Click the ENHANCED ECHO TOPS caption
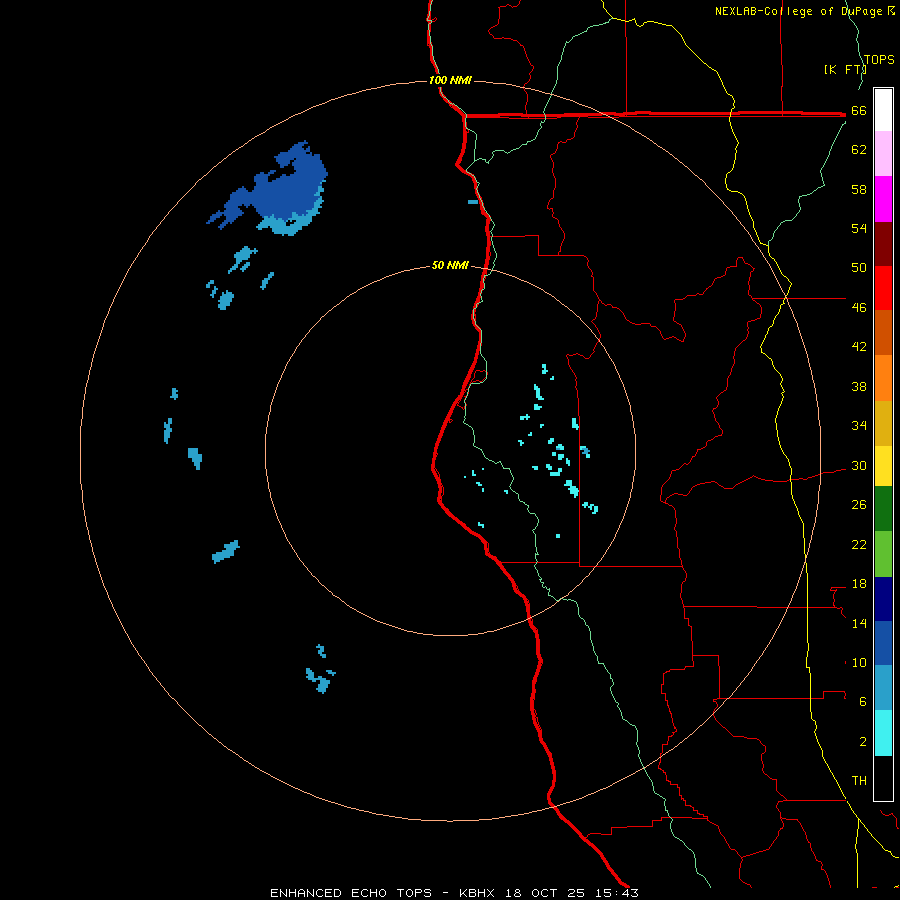 point(351,893)
